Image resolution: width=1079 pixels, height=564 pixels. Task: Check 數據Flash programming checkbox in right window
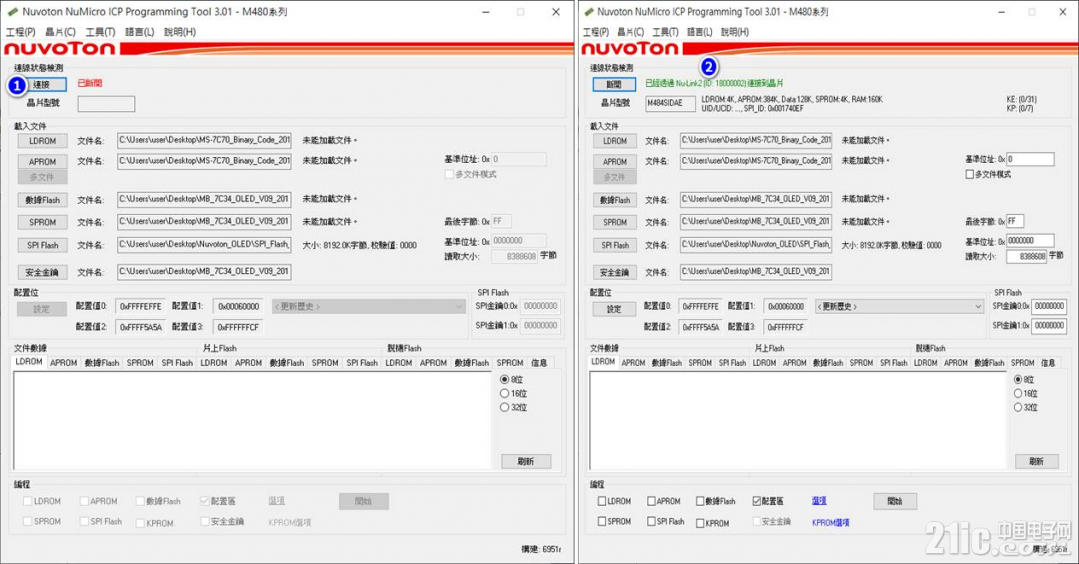[x=700, y=501]
